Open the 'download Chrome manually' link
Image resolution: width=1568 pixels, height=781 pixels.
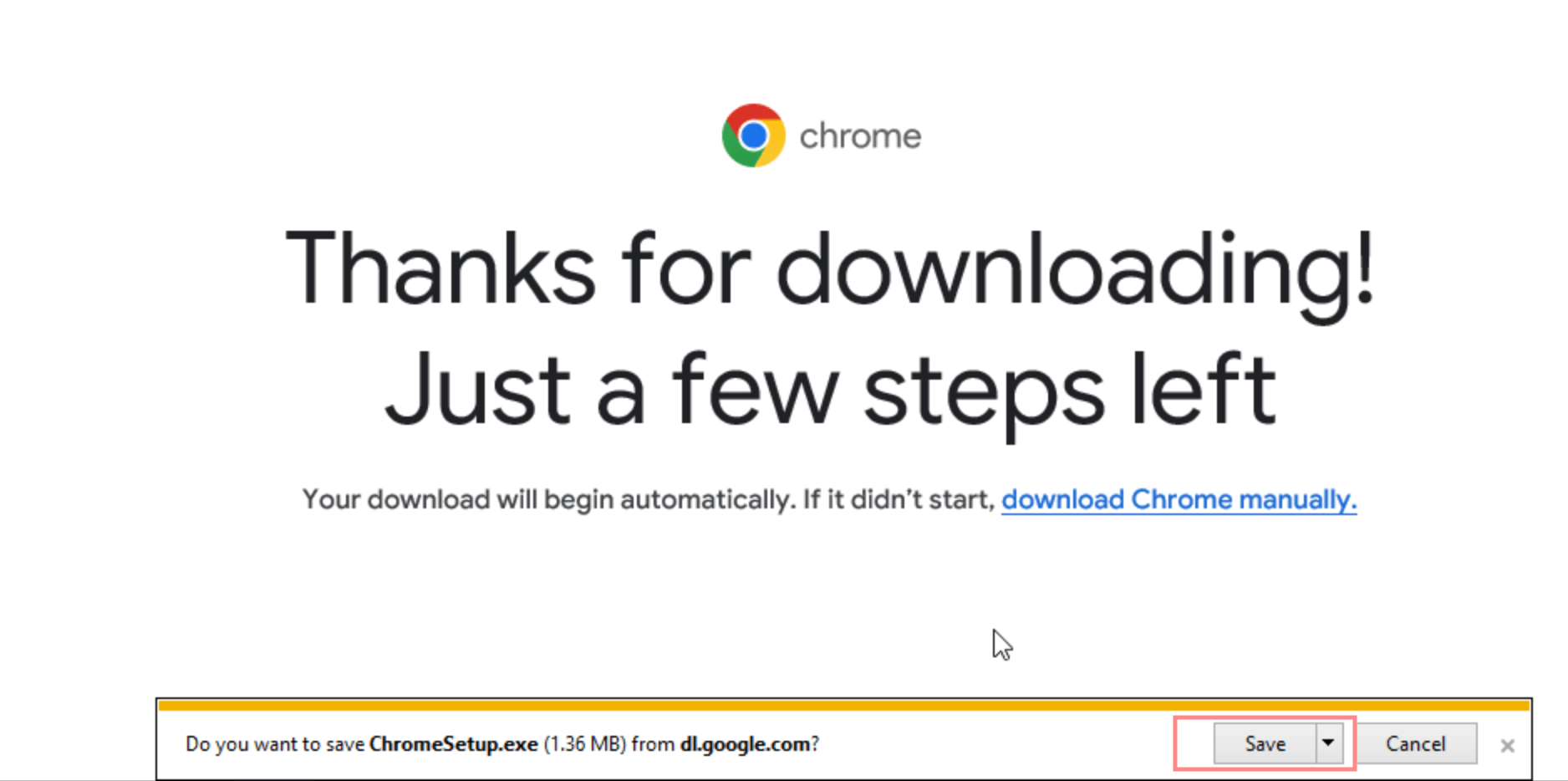(1179, 500)
